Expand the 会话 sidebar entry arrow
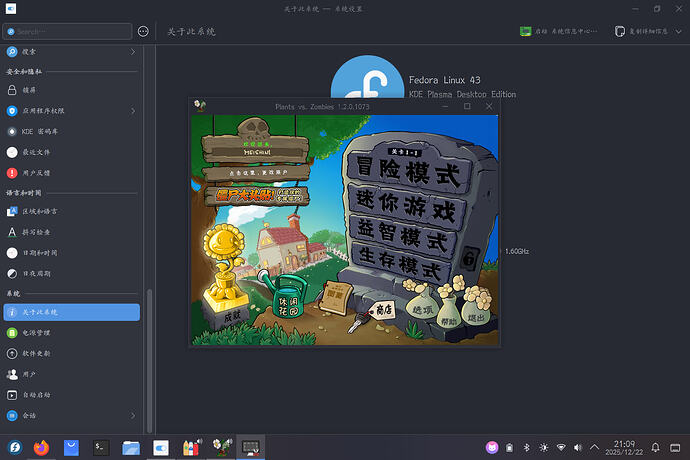Image resolution: width=690 pixels, height=460 pixels. [x=133, y=415]
